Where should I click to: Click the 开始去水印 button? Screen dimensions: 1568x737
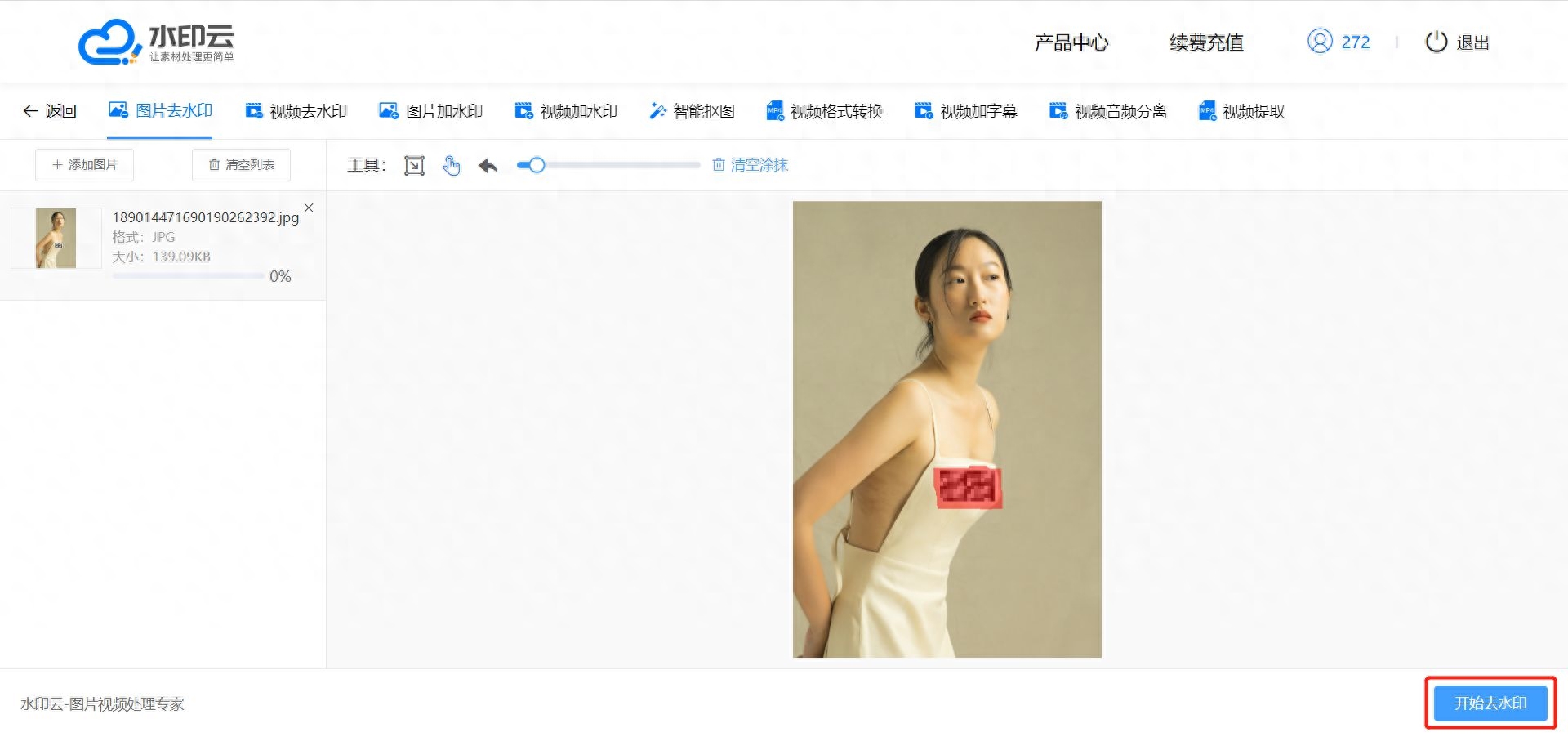[x=1490, y=703]
